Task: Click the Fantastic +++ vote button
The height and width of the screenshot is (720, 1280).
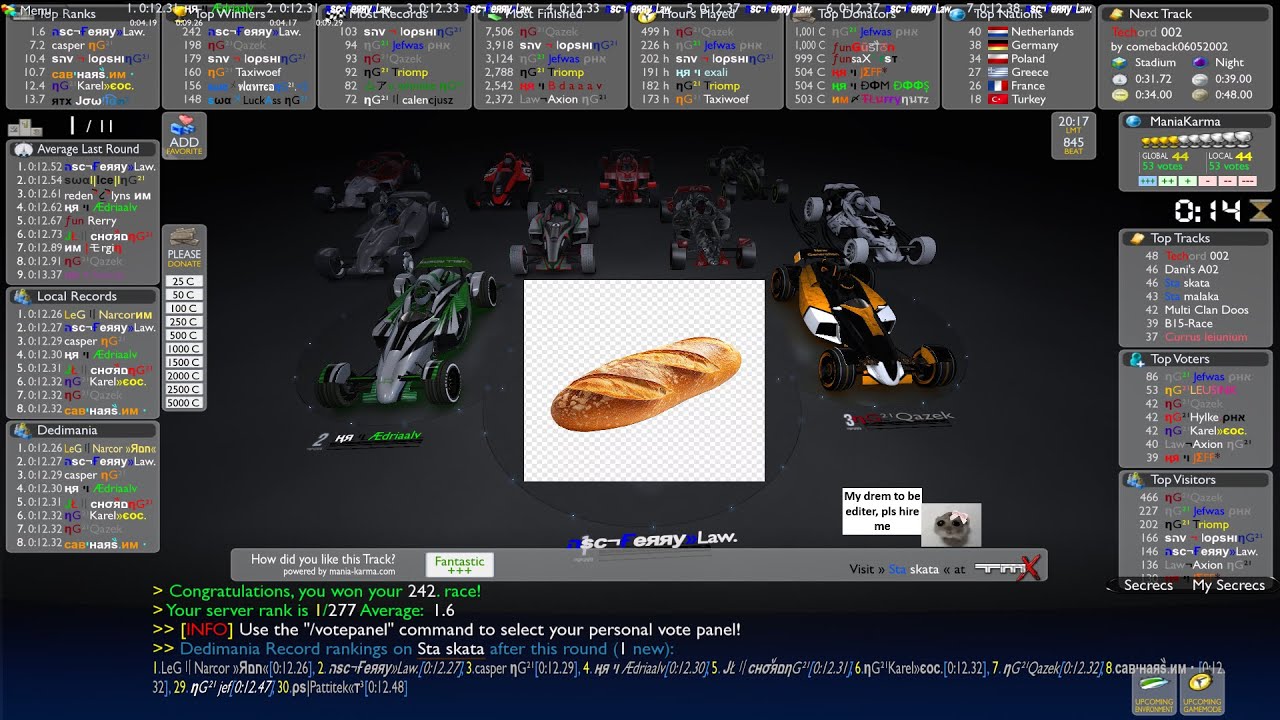Action: pyautogui.click(x=459, y=565)
